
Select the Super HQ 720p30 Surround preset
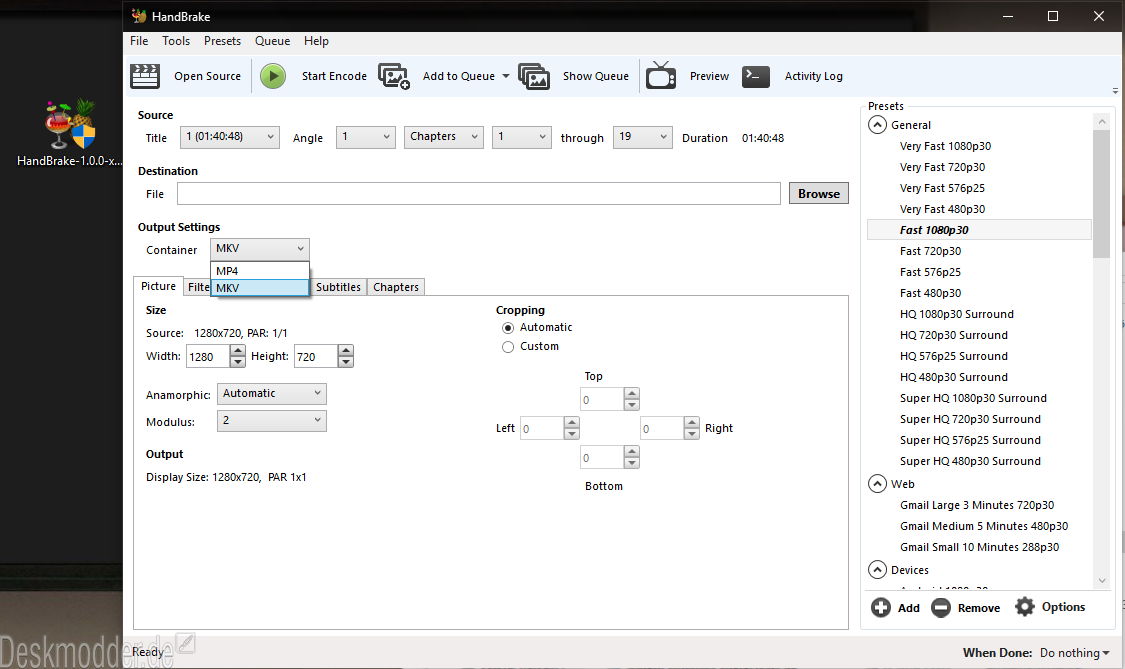click(970, 418)
